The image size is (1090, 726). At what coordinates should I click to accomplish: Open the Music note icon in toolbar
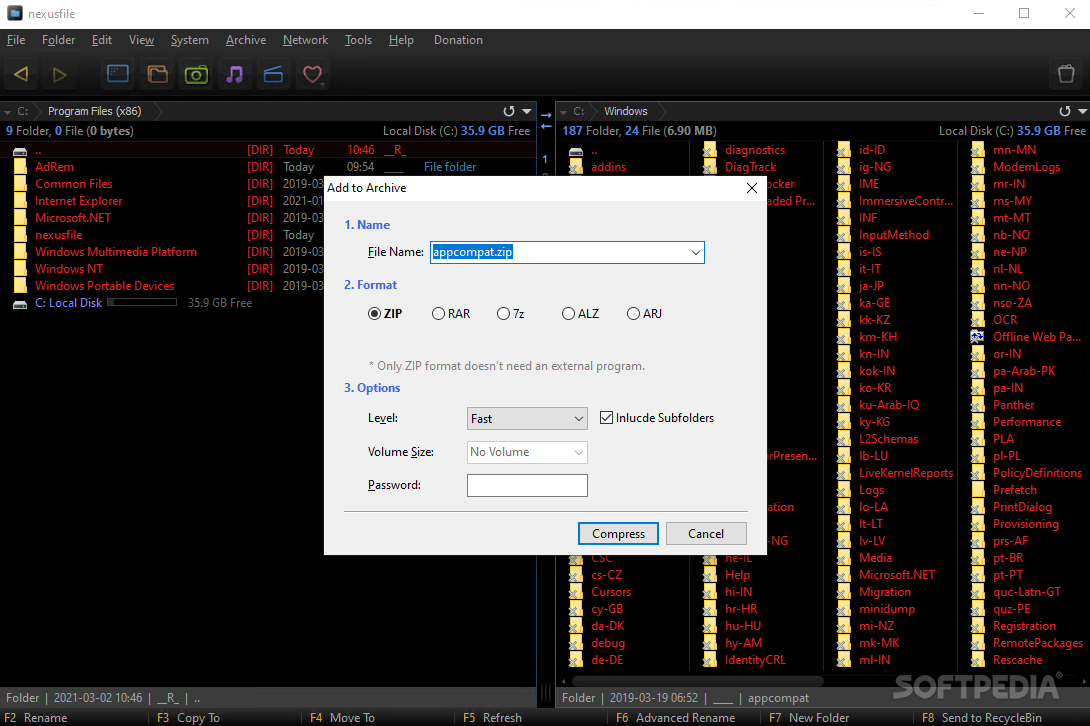click(x=235, y=74)
